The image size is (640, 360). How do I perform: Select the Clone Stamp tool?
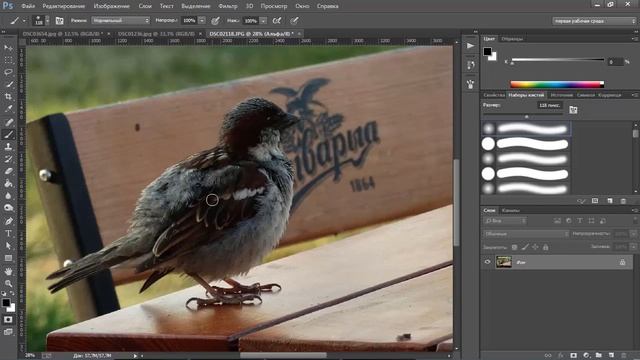[8, 147]
